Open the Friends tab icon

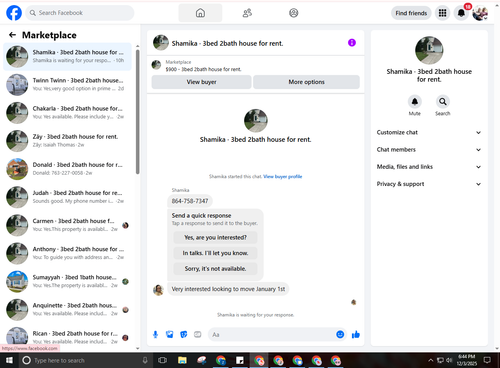(x=247, y=13)
